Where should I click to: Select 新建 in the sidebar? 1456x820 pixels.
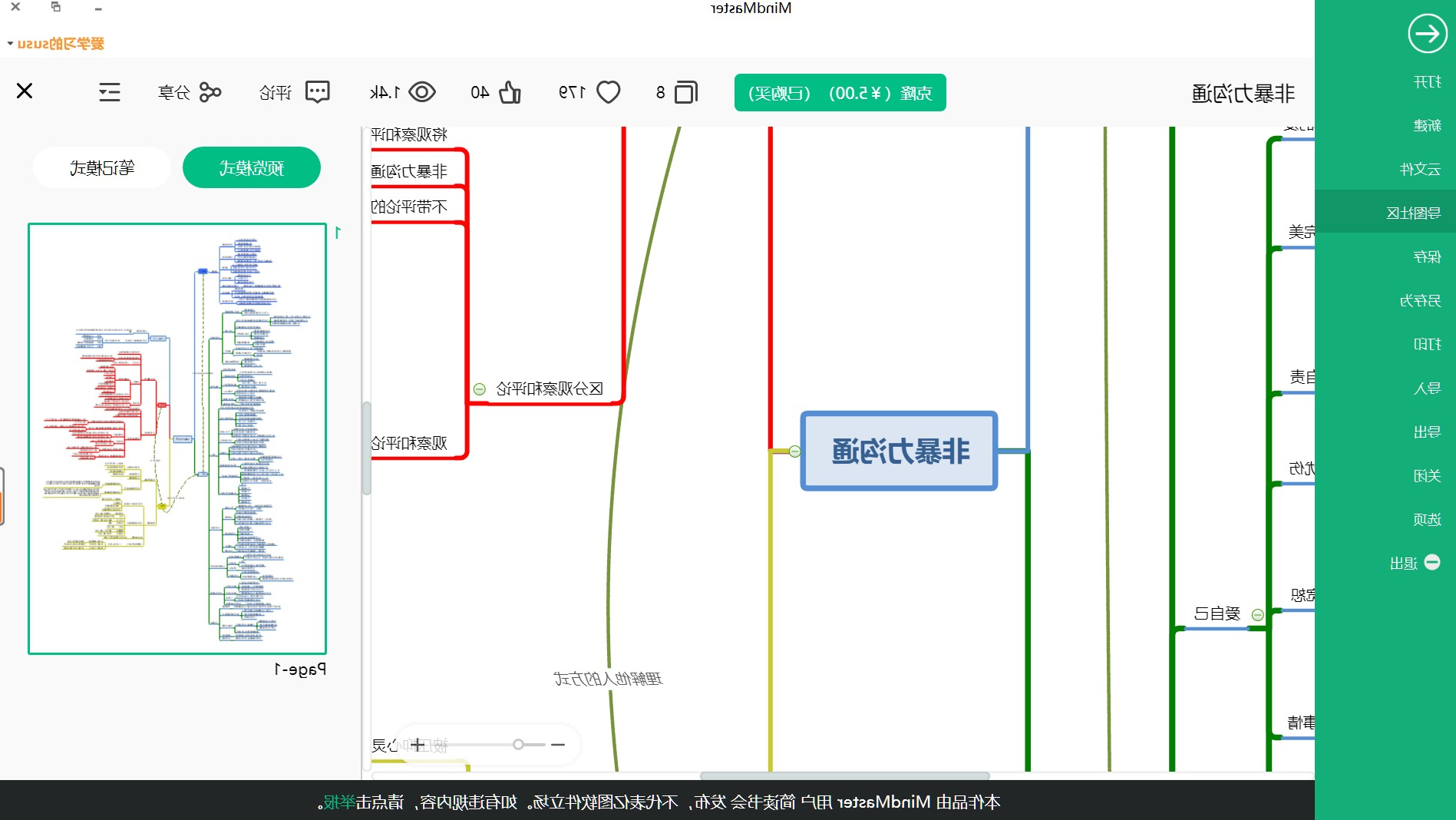(1427, 125)
